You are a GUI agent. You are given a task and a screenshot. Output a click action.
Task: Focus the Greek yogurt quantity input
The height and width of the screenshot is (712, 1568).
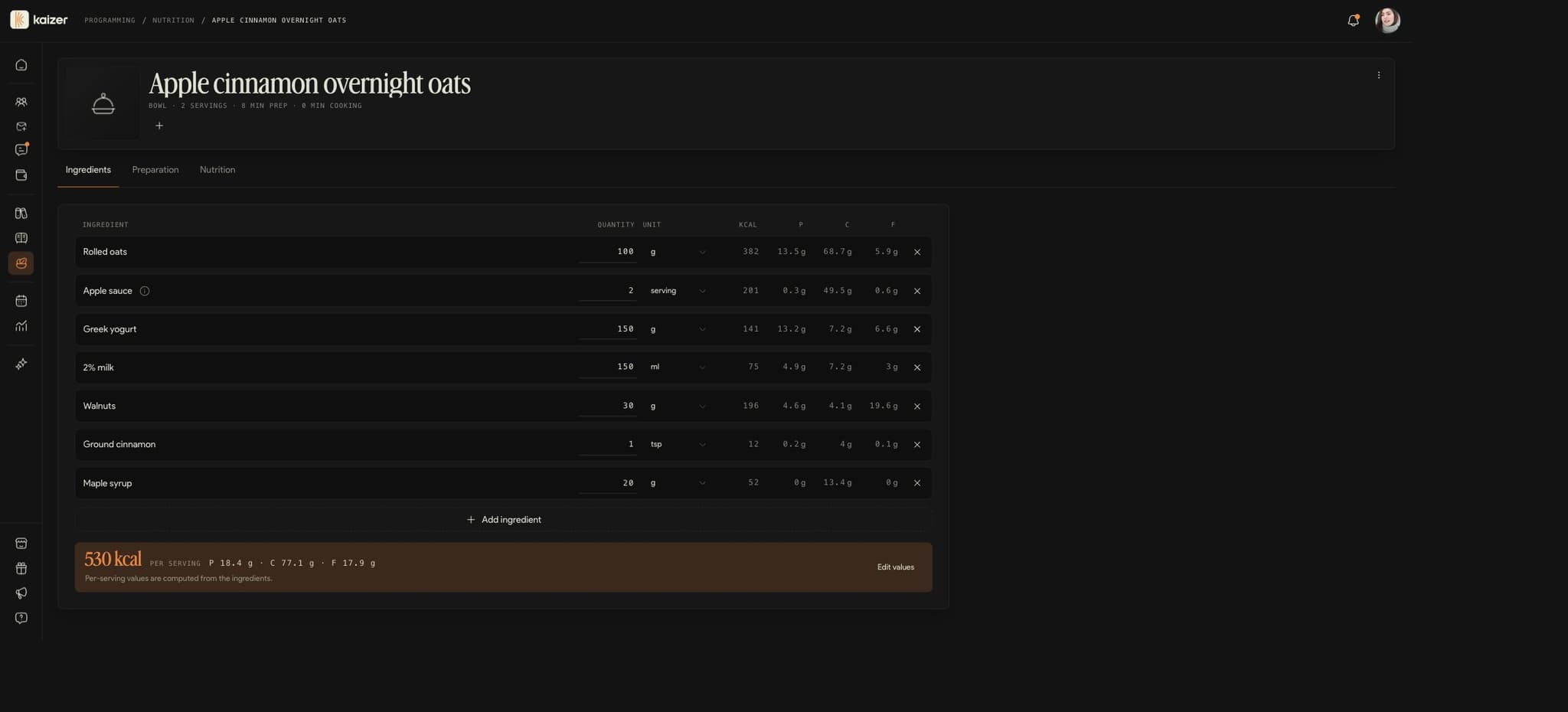608,329
